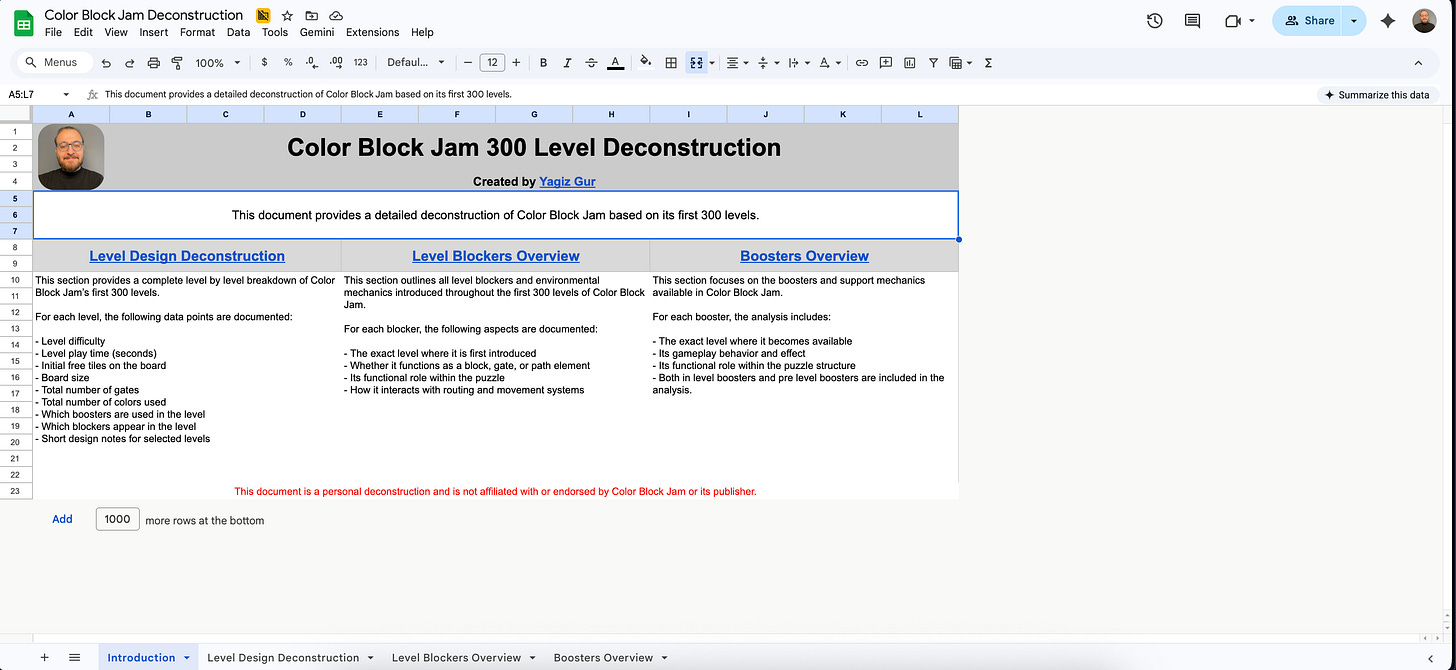Click Summarize this data button
This screenshot has height=670, width=1456.
coord(1376,94)
